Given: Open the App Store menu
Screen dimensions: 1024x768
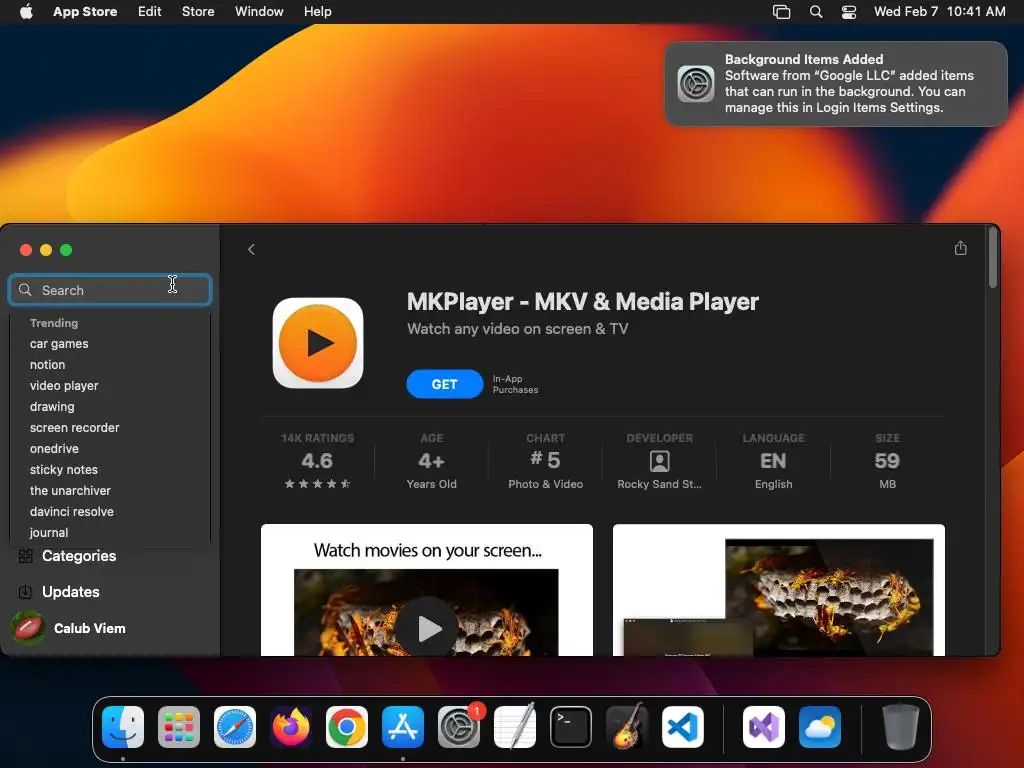Looking at the screenshot, I should pyautogui.click(x=85, y=12).
